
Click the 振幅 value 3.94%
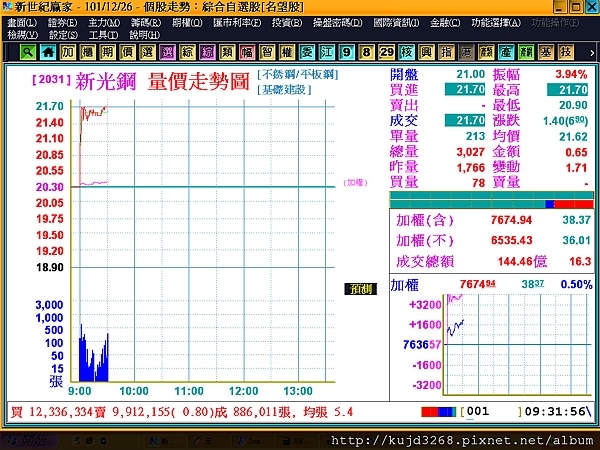(x=571, y=74)
